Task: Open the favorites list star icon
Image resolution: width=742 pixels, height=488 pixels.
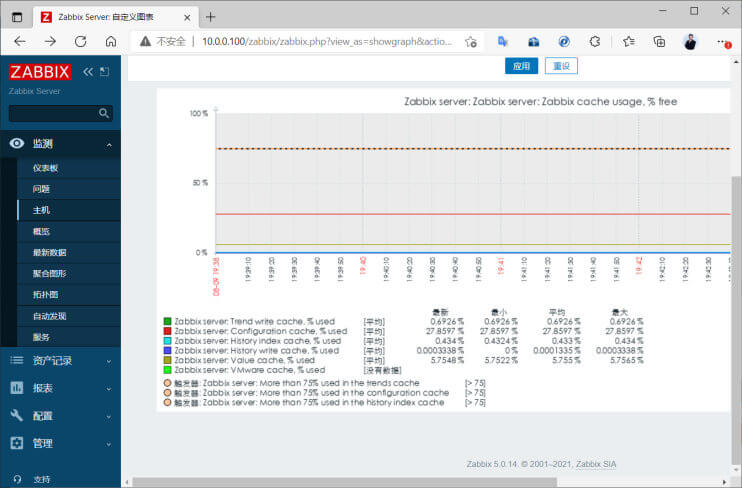Action: pos(628,42)
